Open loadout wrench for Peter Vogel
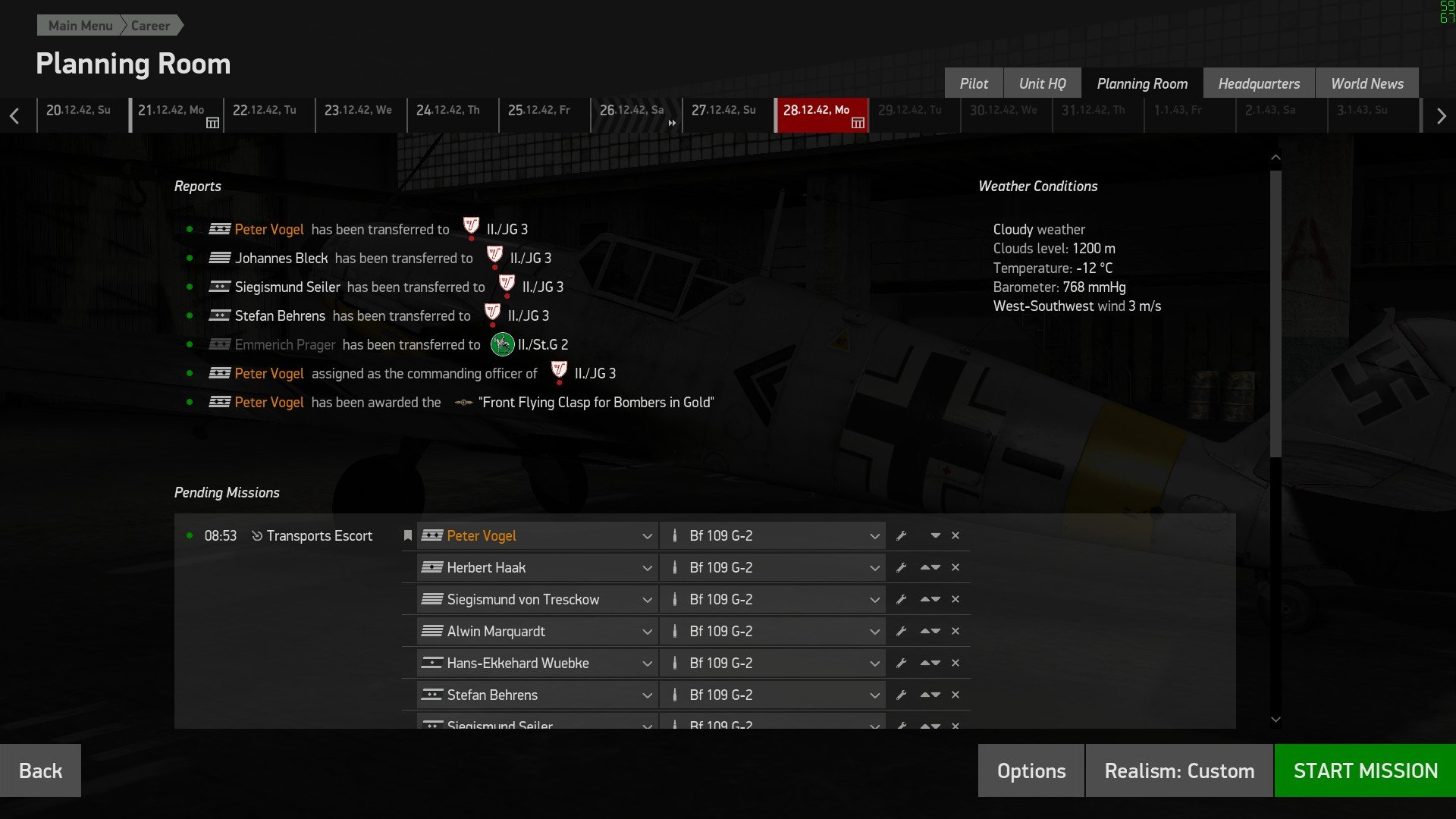The height and width of the screenshot is (819, 1456). (x=901, y=536)
